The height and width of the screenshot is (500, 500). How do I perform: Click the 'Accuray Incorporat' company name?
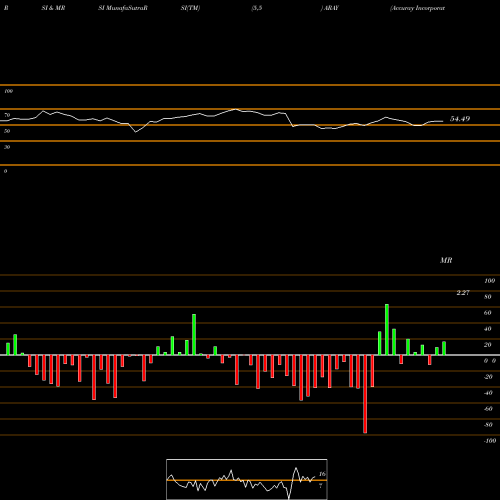pyautogui.click(x=417, y=8)
